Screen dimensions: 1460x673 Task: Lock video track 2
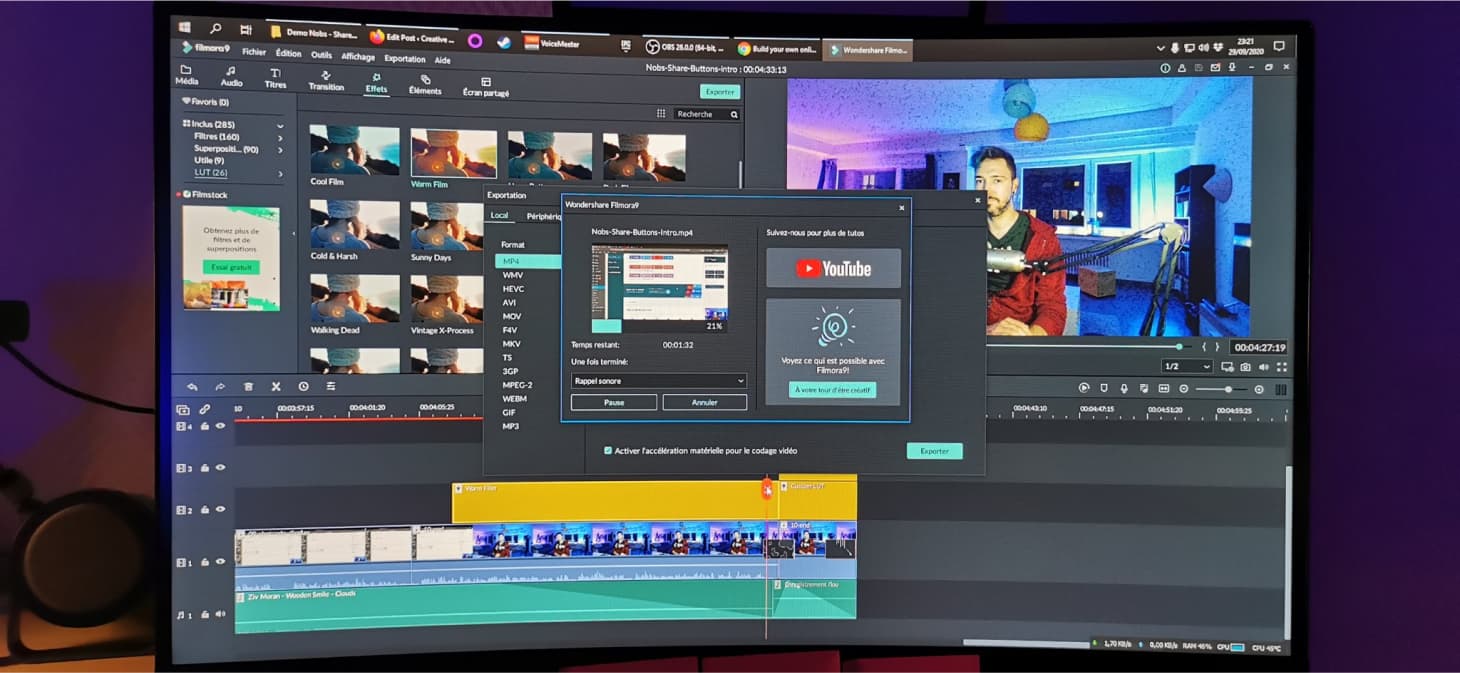(x=205, y=510)
